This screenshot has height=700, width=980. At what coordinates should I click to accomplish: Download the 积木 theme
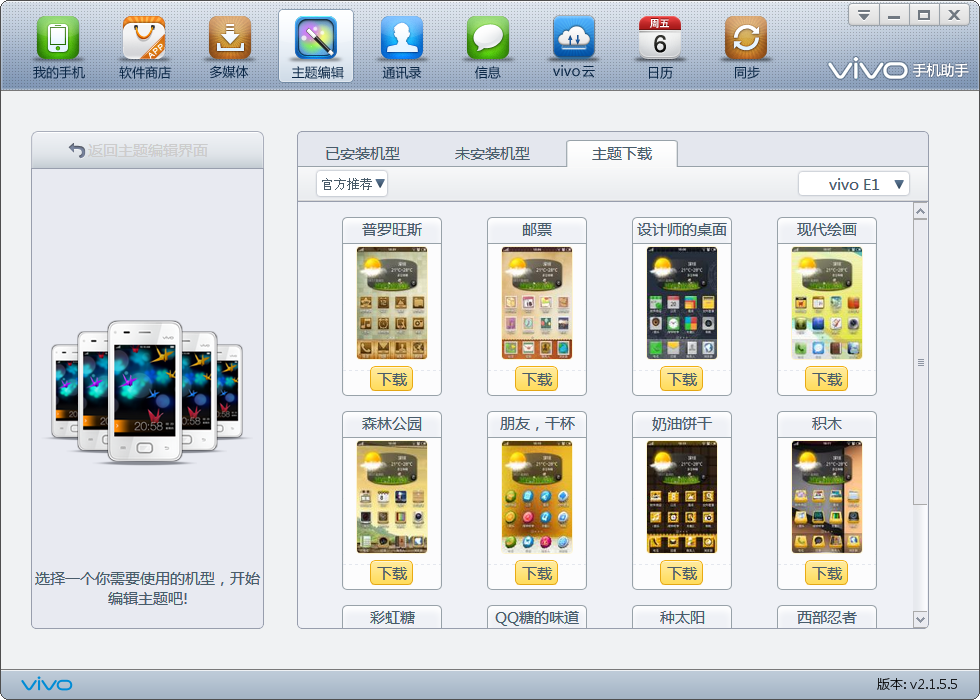(x=827, y=574)
